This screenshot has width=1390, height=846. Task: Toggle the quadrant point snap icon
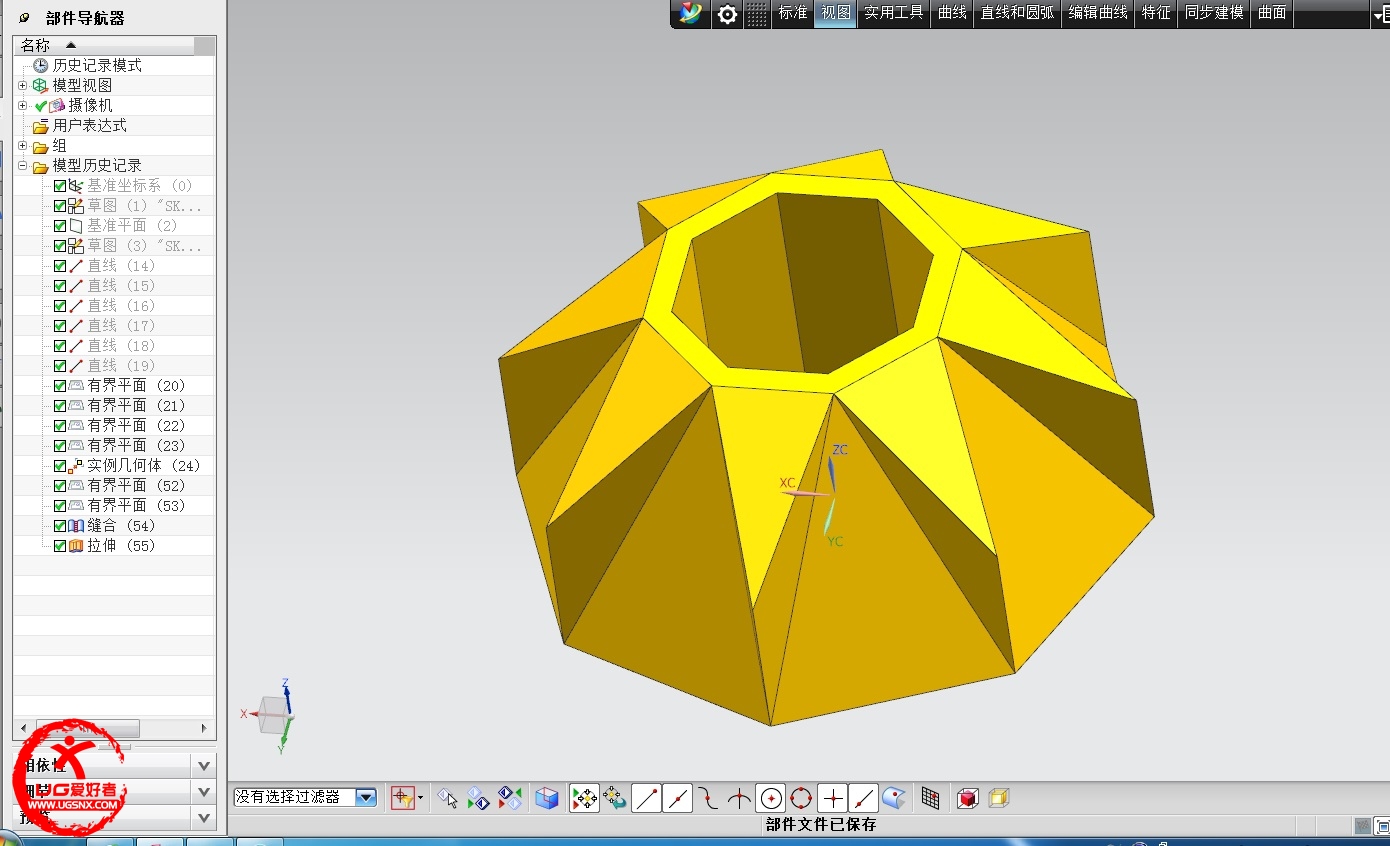click(x=801, y=798)
